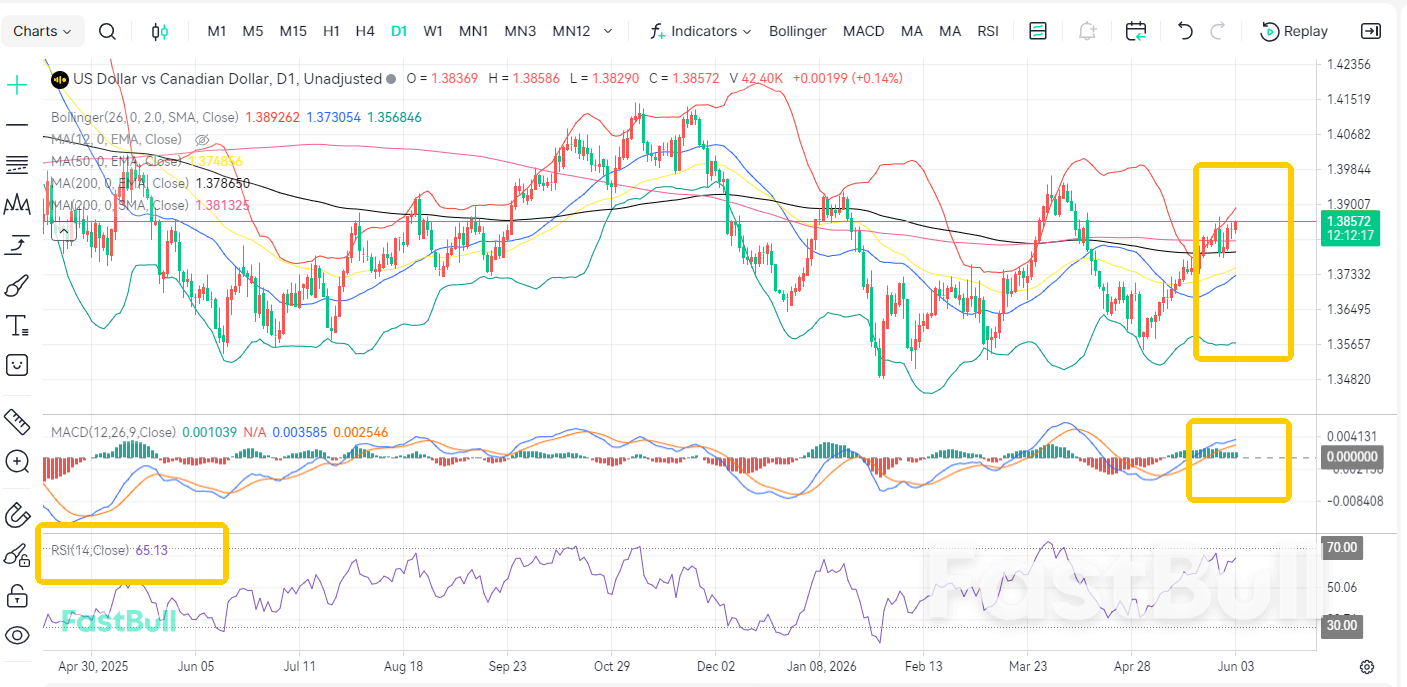Click the MA(50, 0, EMA, Close) legend
Image resolution: width=1407 pixels, height=687 pixels.
pos(116,161)
